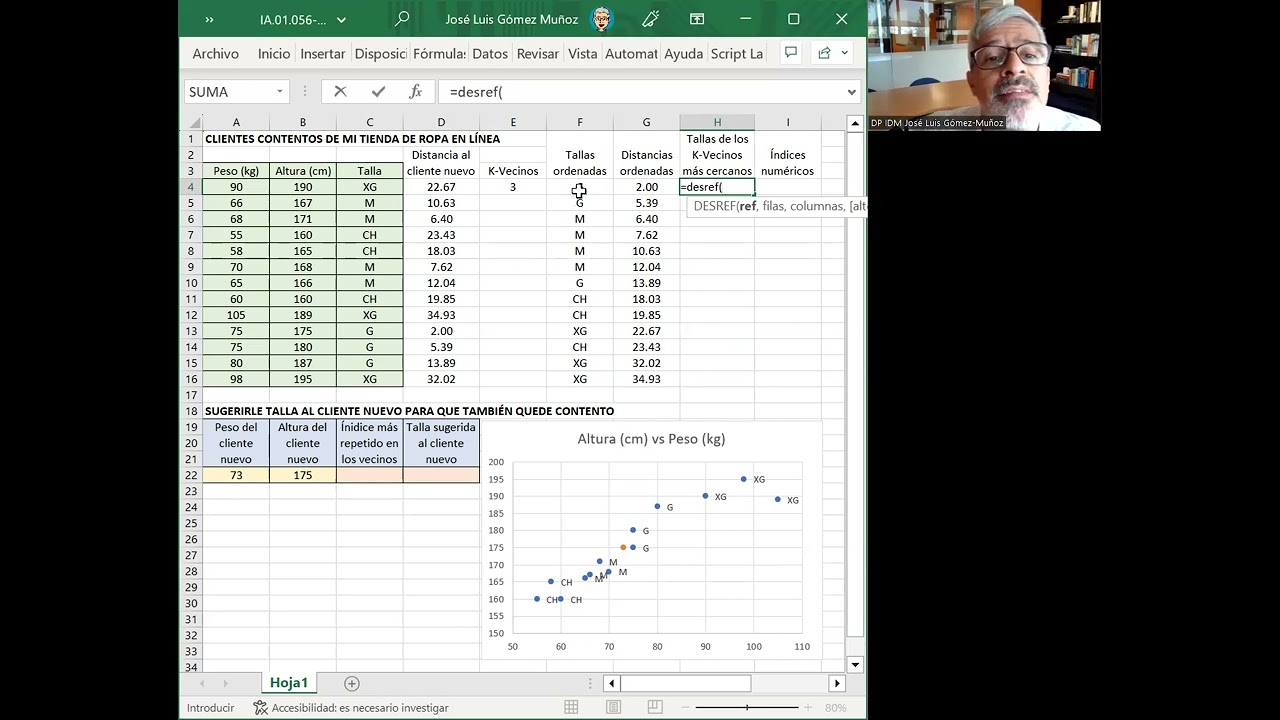Click the chart title Altura (cm) vs Peso (kg)
This screenshot has width=1280, height=720.
point(651,439)
